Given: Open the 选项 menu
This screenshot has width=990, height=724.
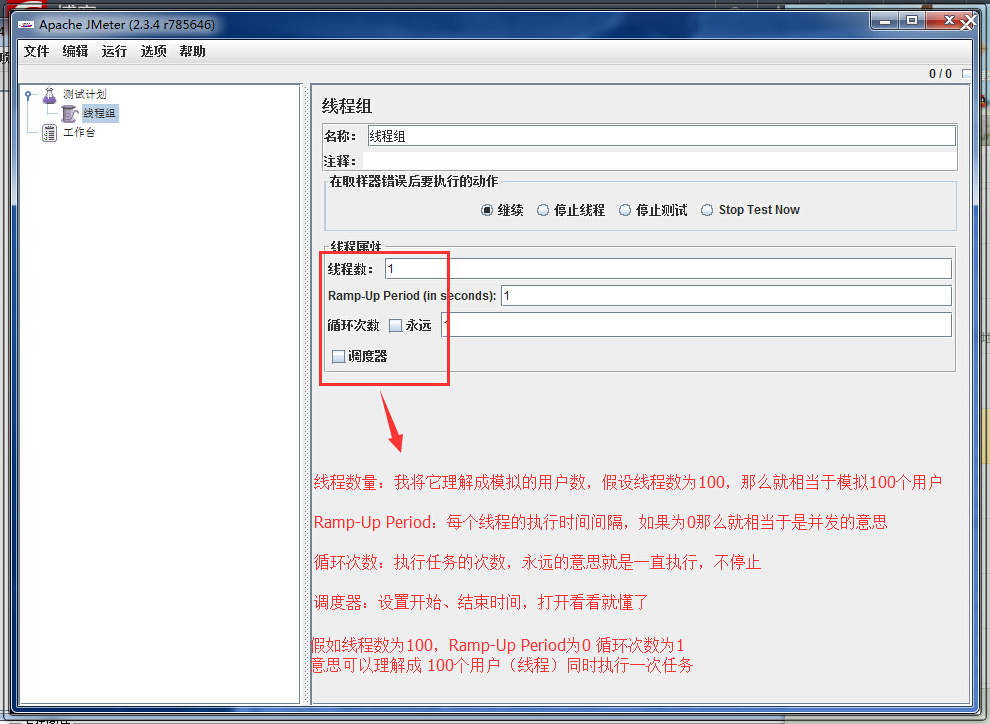Looking at the screenshot, I should 153,51.
